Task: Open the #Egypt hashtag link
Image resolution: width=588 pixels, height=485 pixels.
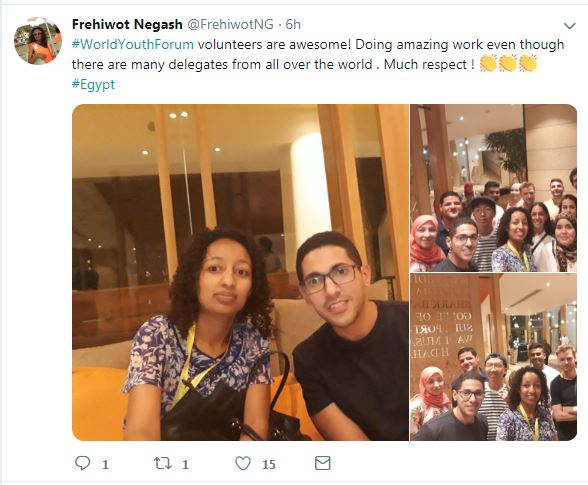Action: pyautogui.click(x=93, y=84)
